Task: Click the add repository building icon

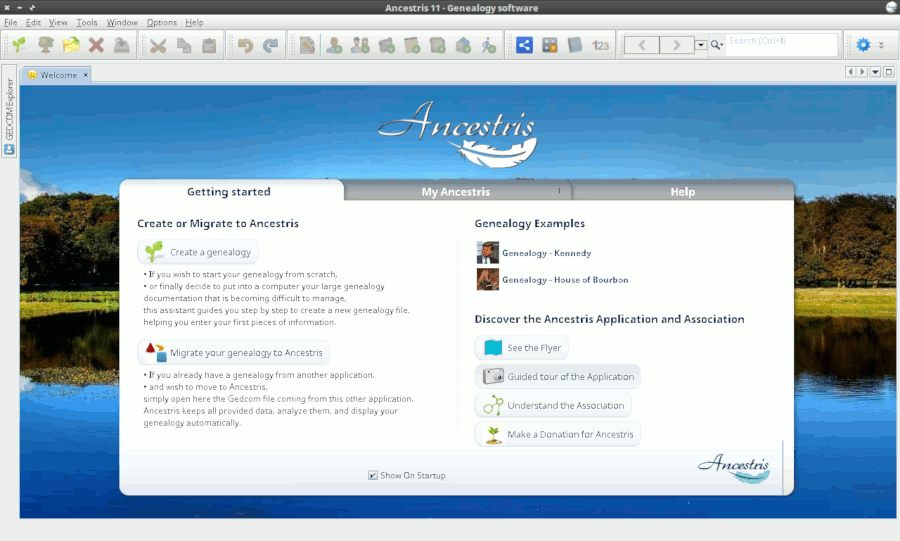Action: tap(463, 45)
